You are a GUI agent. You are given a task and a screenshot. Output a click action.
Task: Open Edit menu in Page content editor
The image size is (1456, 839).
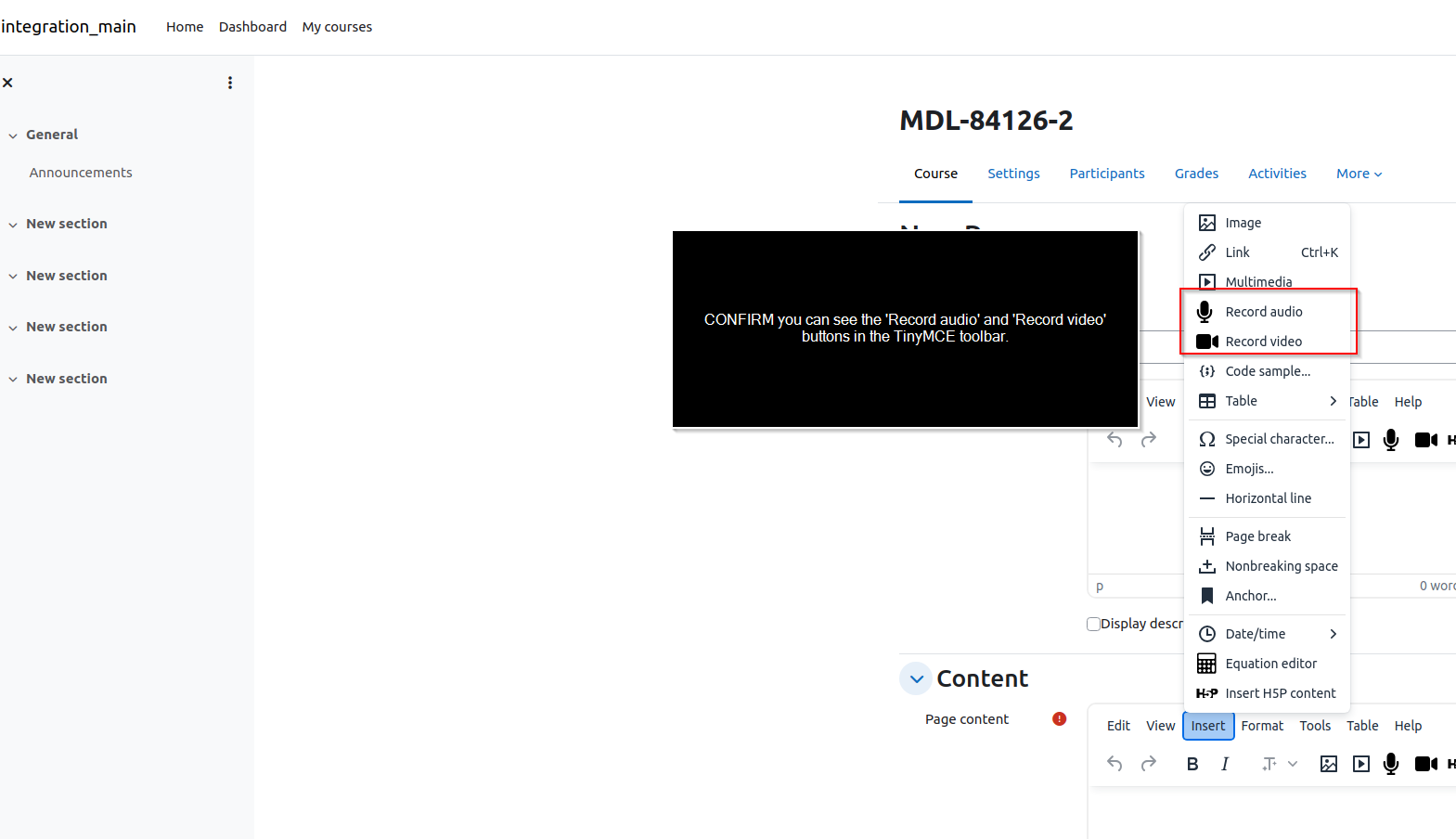coord(1118,726)
